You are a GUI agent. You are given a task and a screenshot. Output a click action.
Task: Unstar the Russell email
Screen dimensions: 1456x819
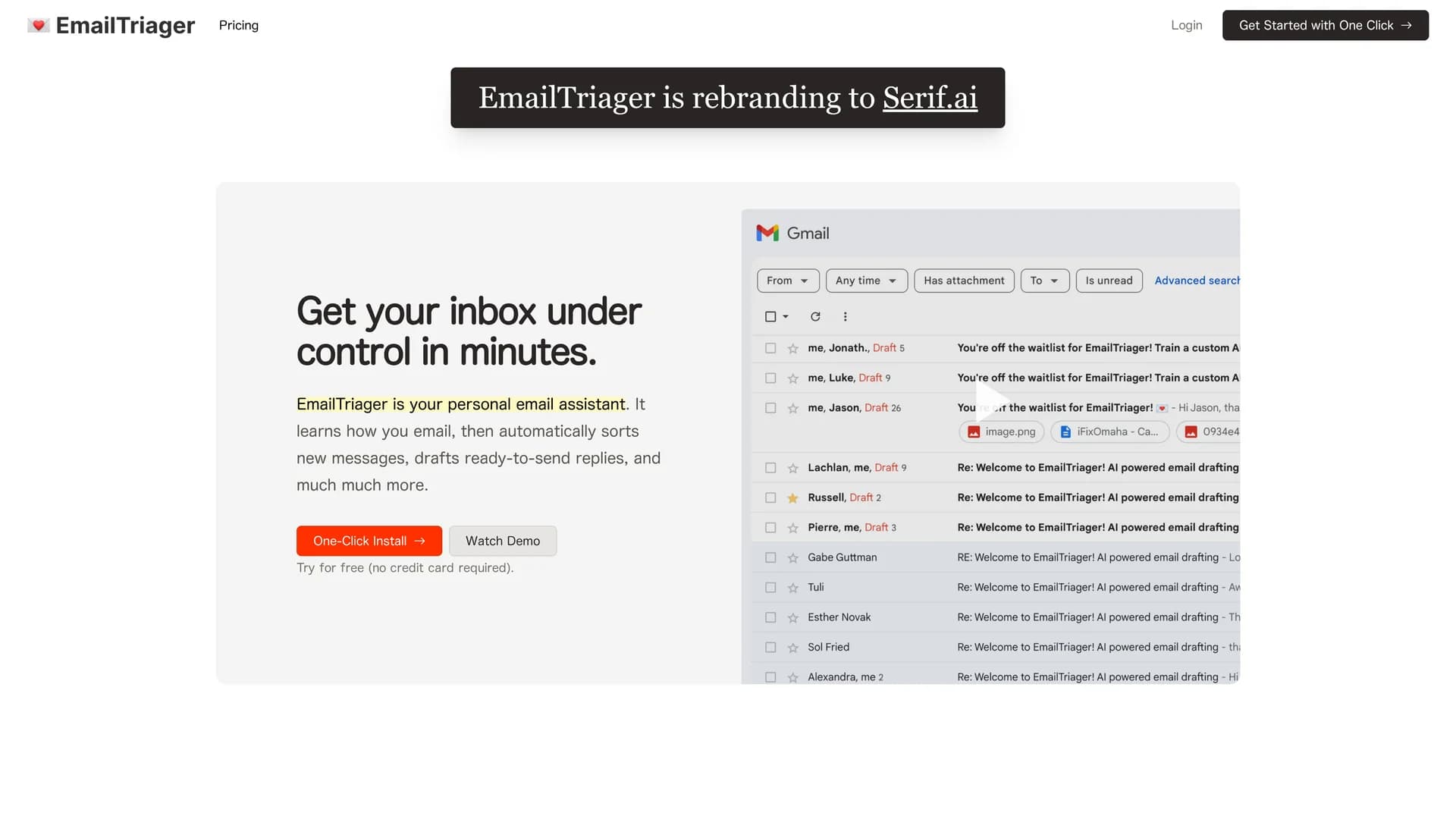click(792, 497)
